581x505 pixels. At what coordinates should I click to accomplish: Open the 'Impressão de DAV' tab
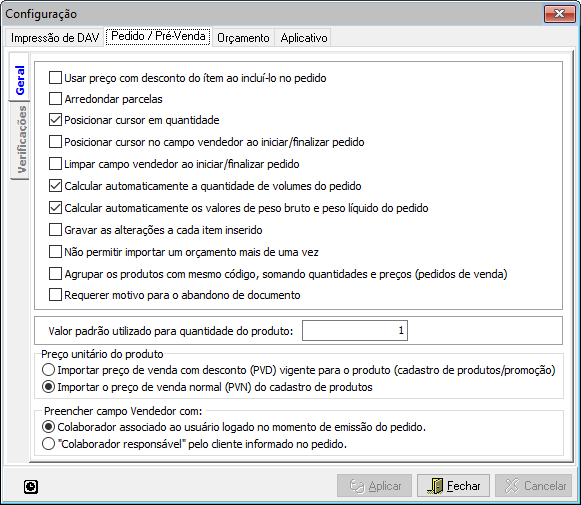(55, 38)
